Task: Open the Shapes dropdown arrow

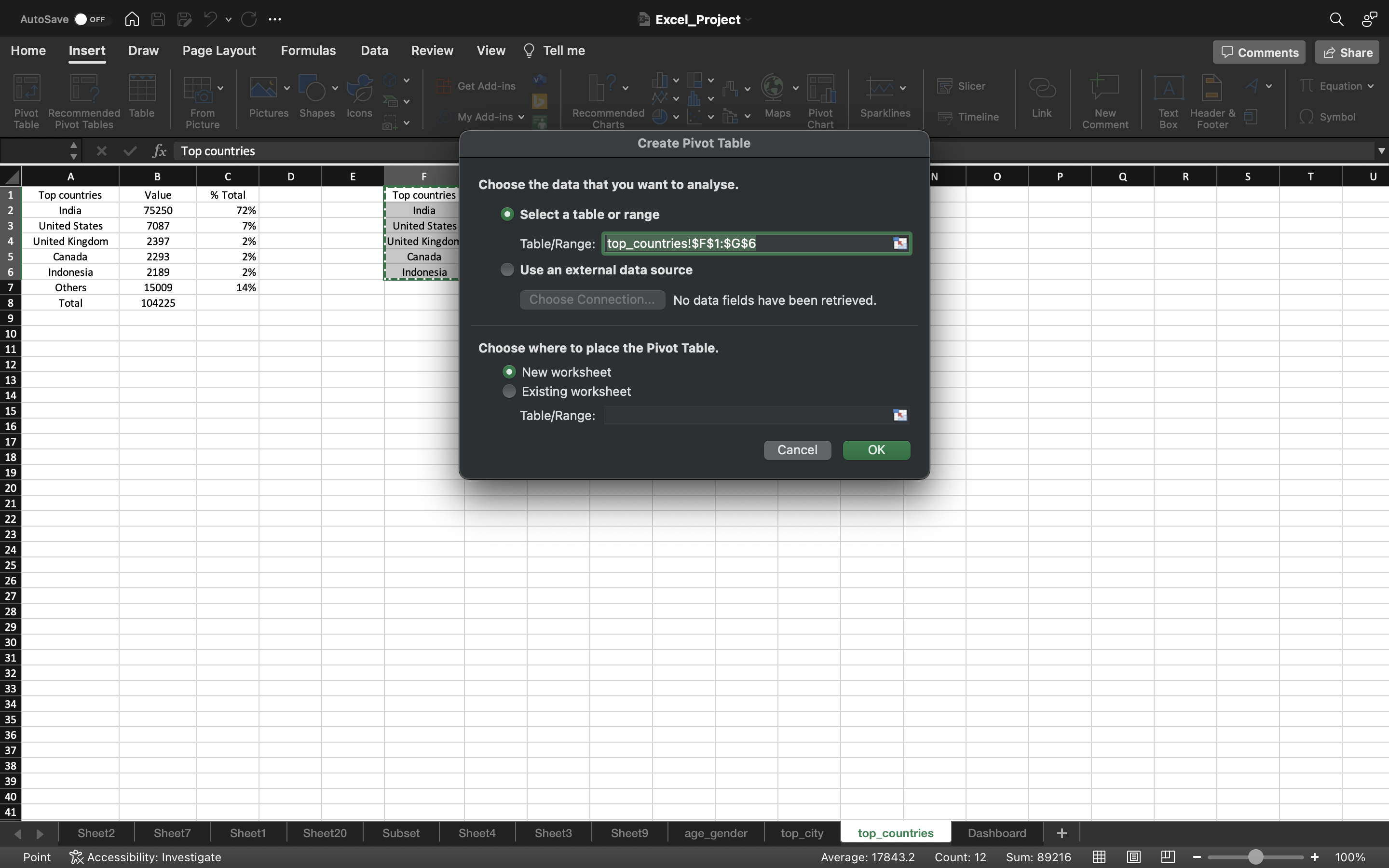Action: (335, 88)
